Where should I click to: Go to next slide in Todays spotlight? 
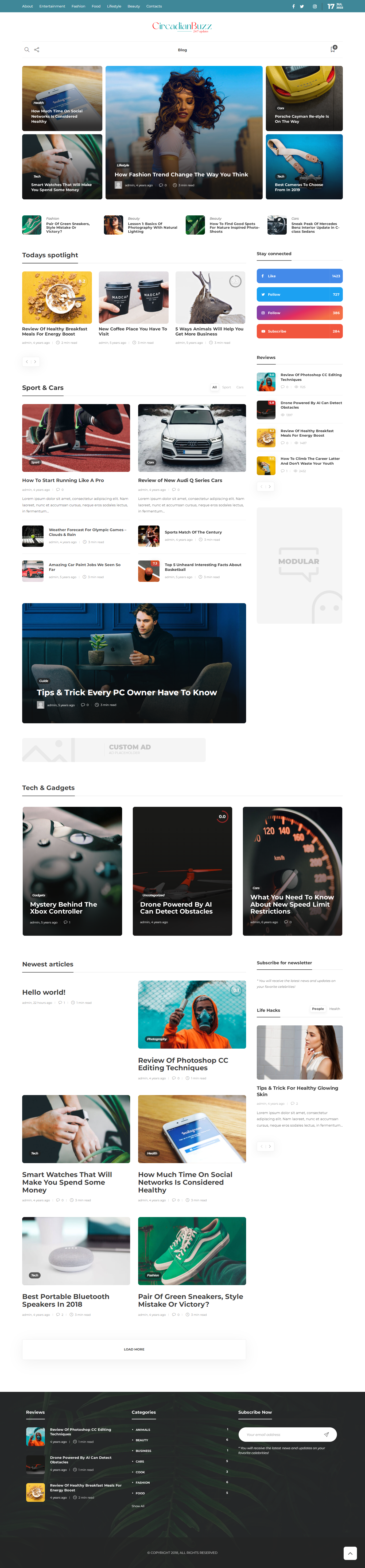pyautogui.click(x=35, y=362)
